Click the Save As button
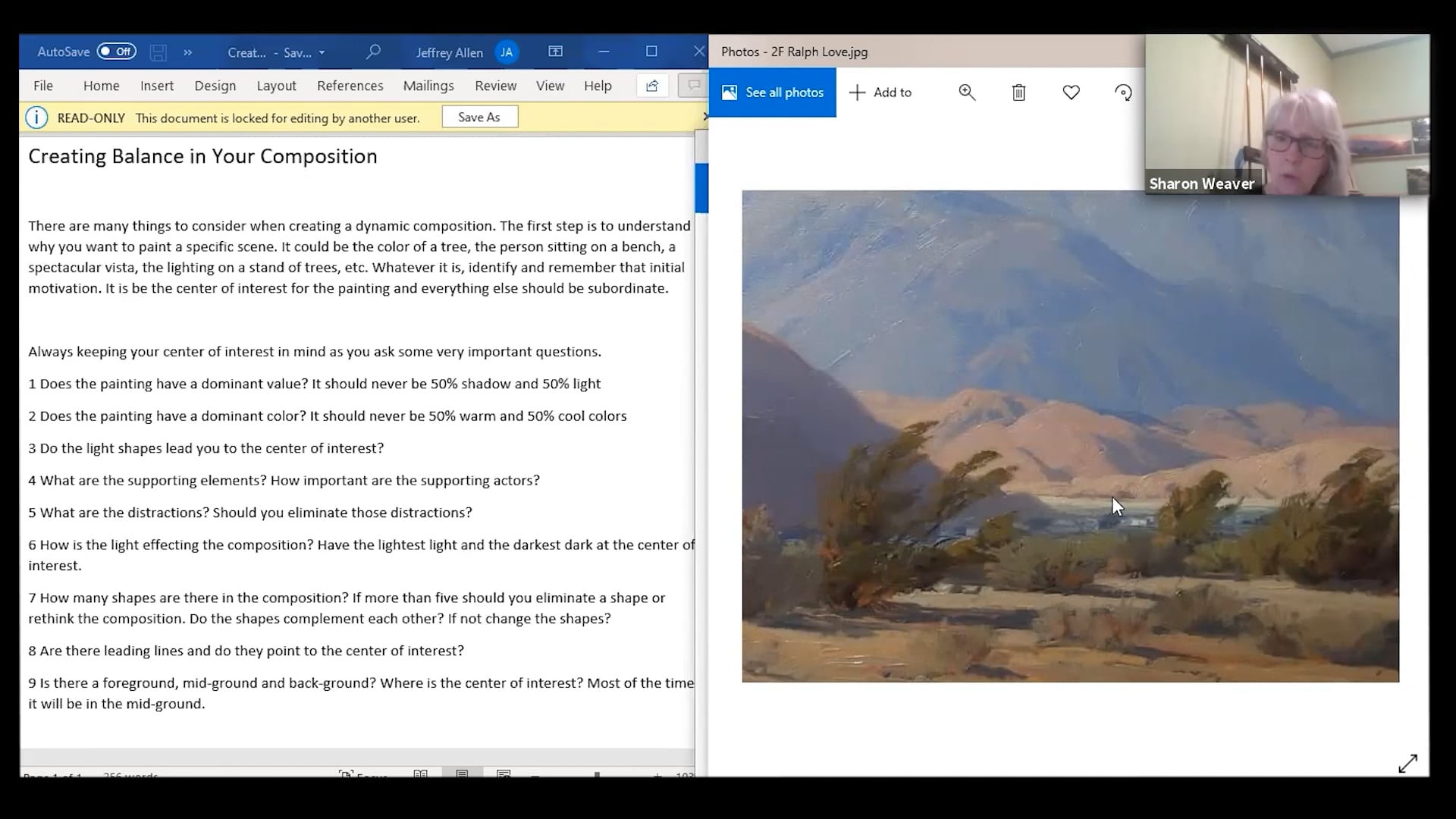The image size is (1456, 819). 479,117
